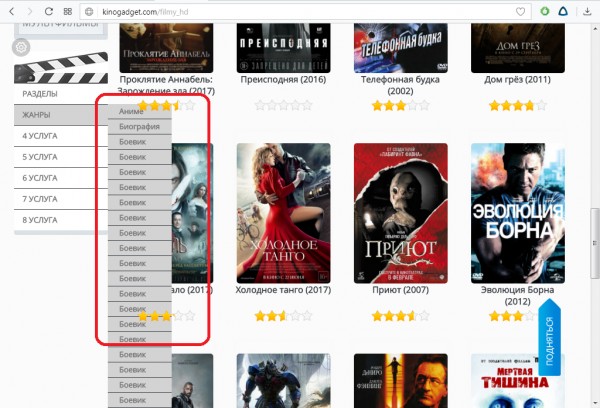Click the Преисподняя poster thumbnail
600x408 pixels.
click(x=284, y=48)
